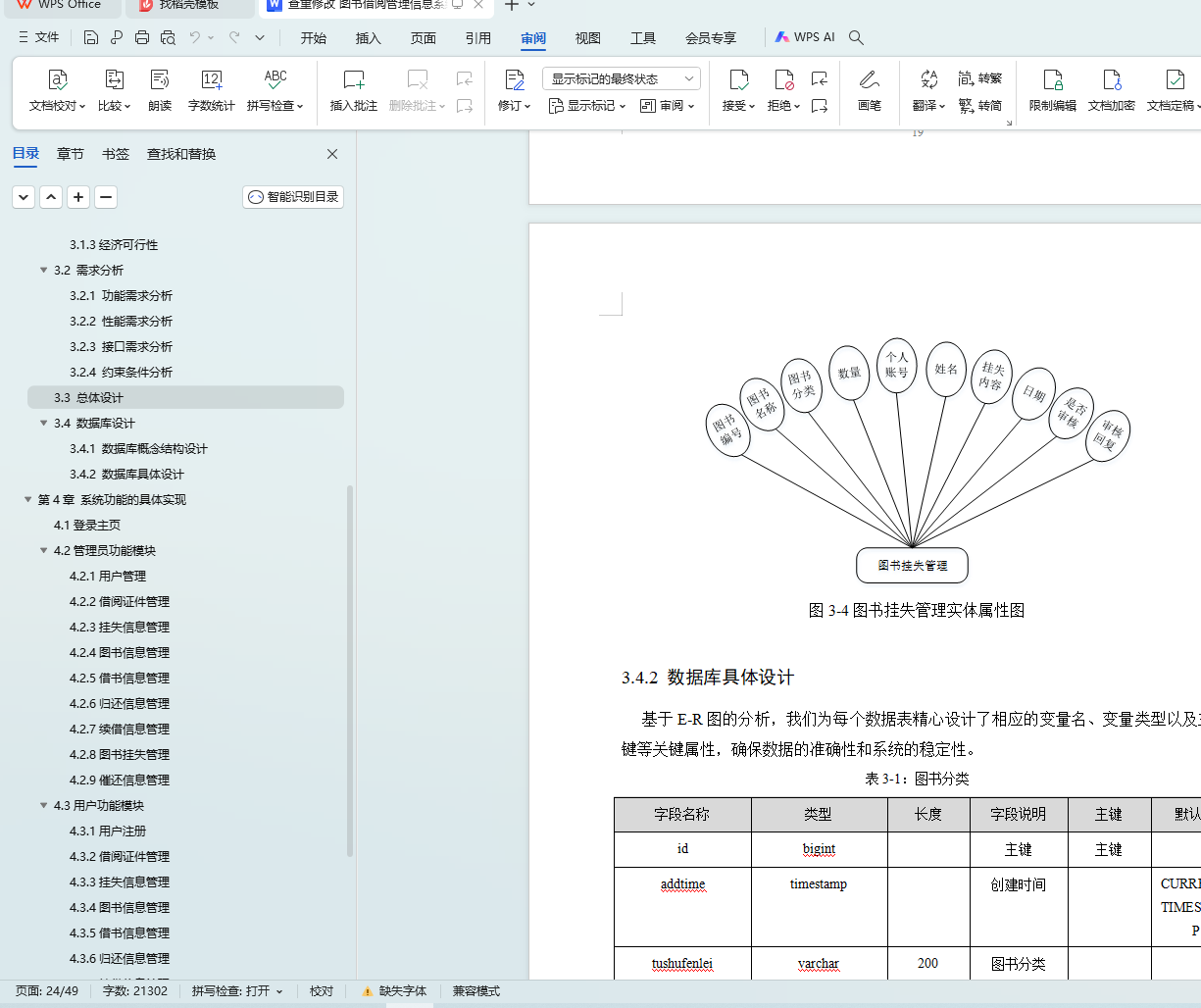Reject the change with 拒绝
This screenshot has width=1201, height=1008.
click(x=783, y=90)
